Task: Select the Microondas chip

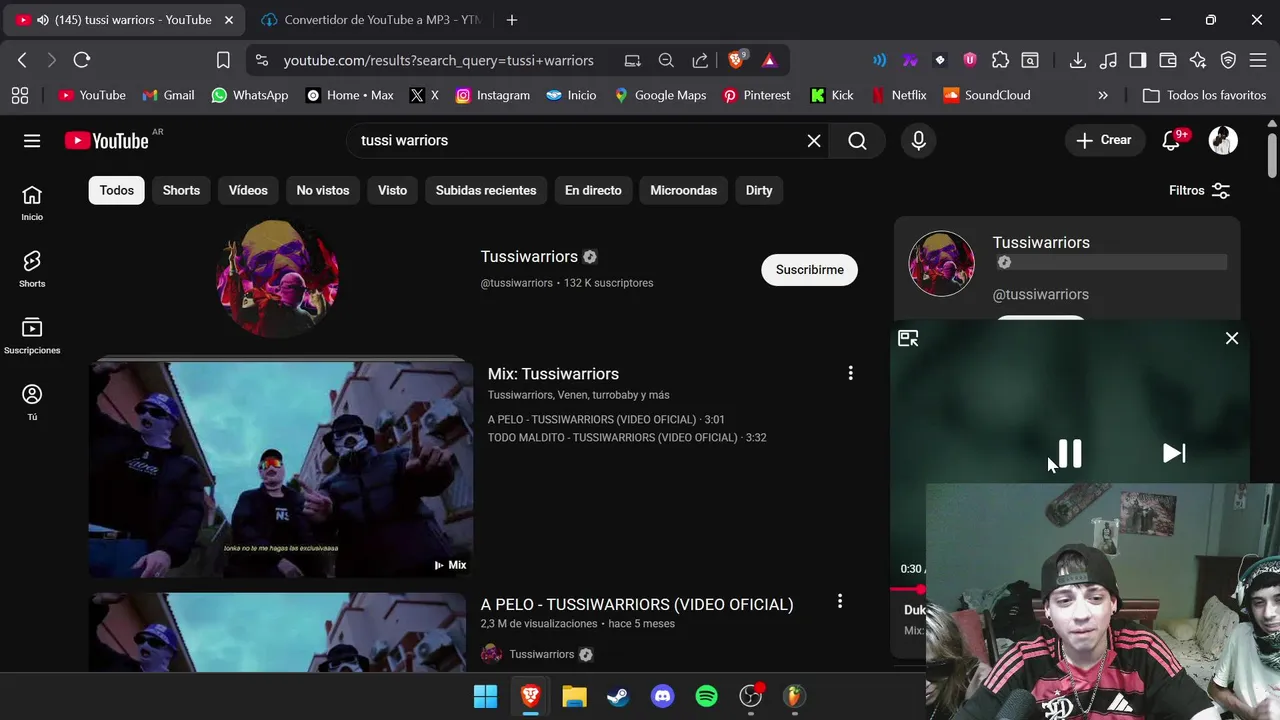Action: 684,190
